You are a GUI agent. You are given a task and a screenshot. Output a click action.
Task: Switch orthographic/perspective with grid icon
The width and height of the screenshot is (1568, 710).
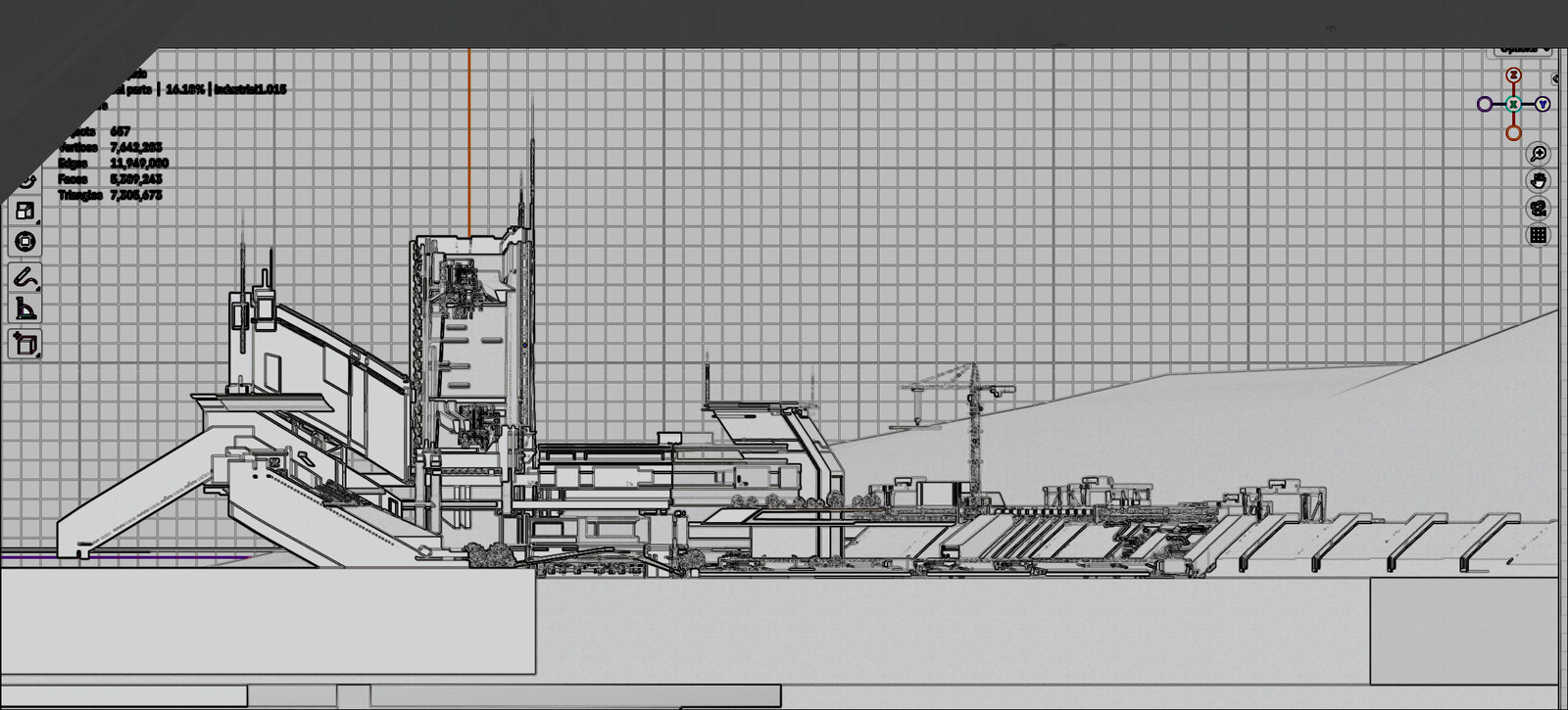coord(1539,235)
